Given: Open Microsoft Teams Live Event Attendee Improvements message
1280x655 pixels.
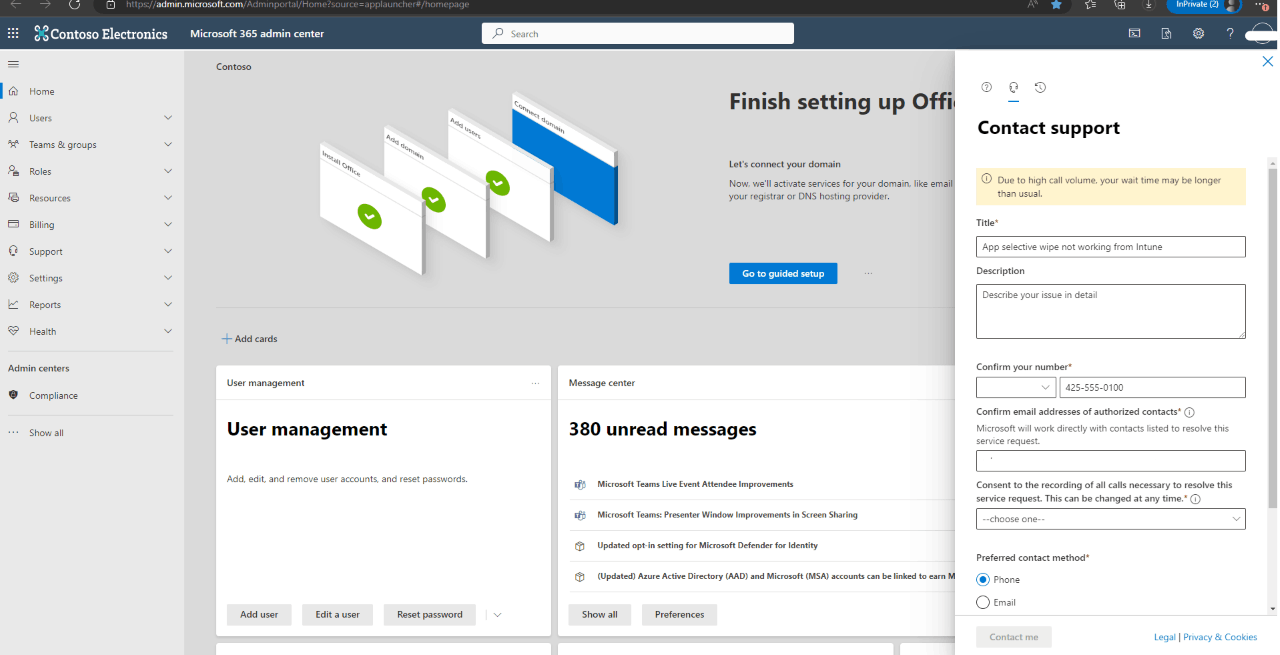Looking at the screenshot, I should point(695,484).
